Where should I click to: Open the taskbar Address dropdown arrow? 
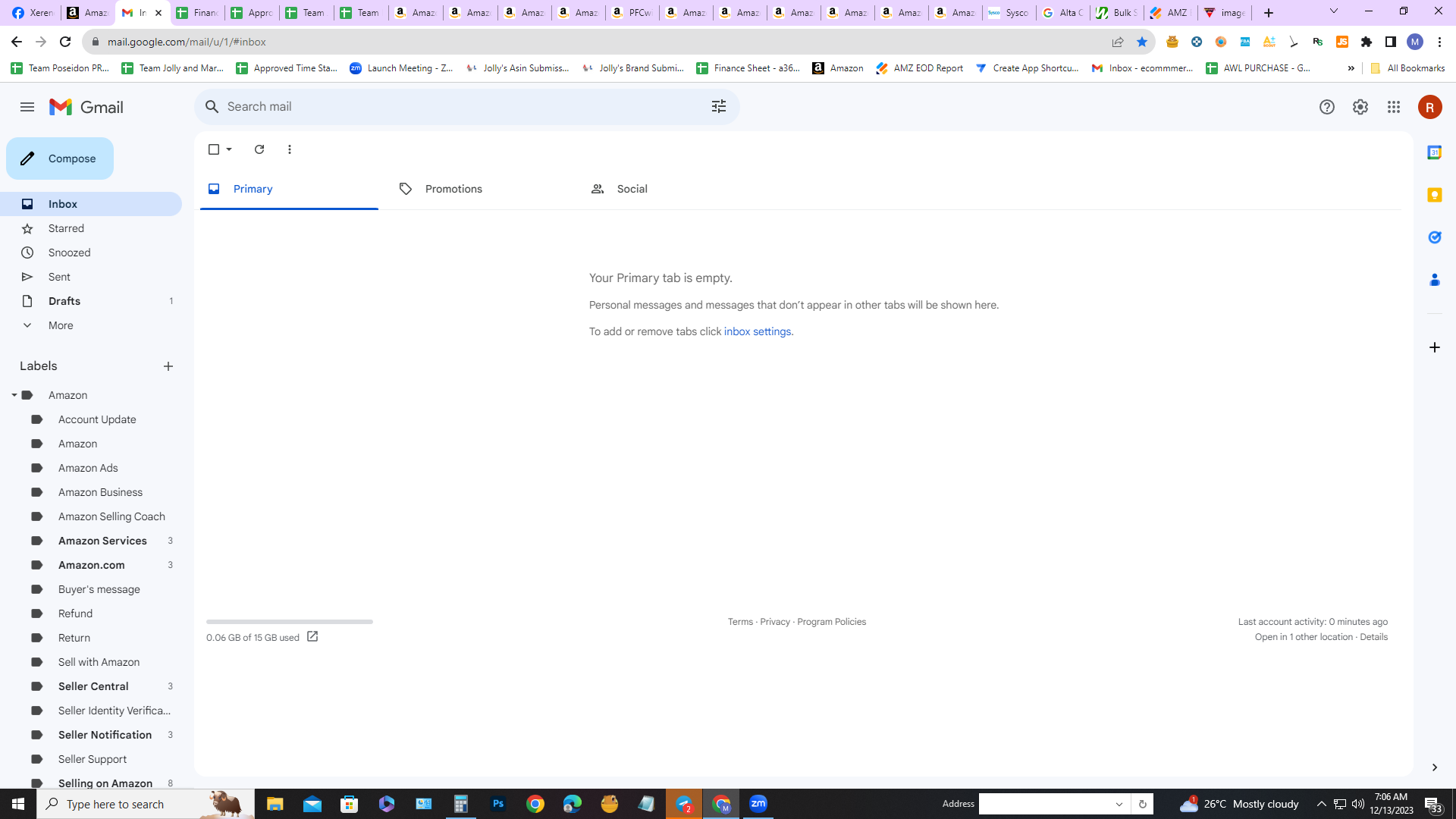[x=1119, y=804]
